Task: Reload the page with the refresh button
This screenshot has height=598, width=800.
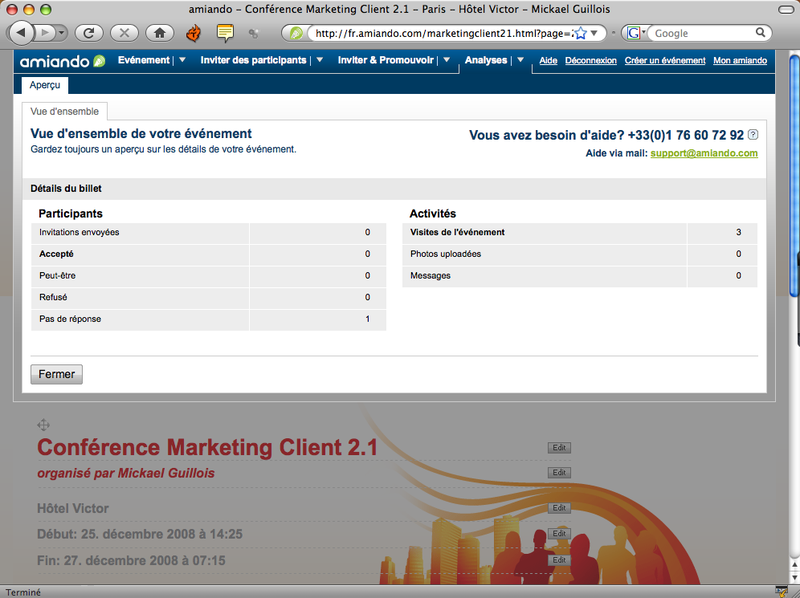Action: [x=89, y=33]
